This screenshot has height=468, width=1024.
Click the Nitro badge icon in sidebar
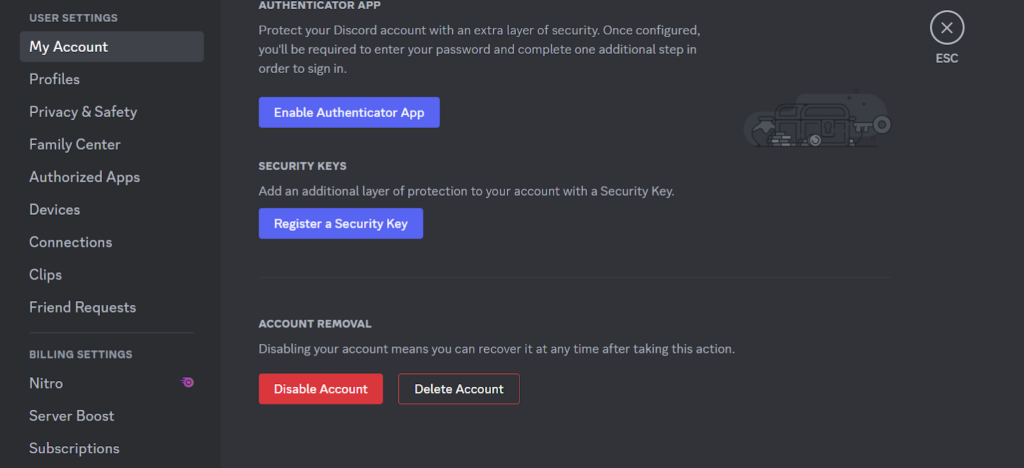[187, 382]
